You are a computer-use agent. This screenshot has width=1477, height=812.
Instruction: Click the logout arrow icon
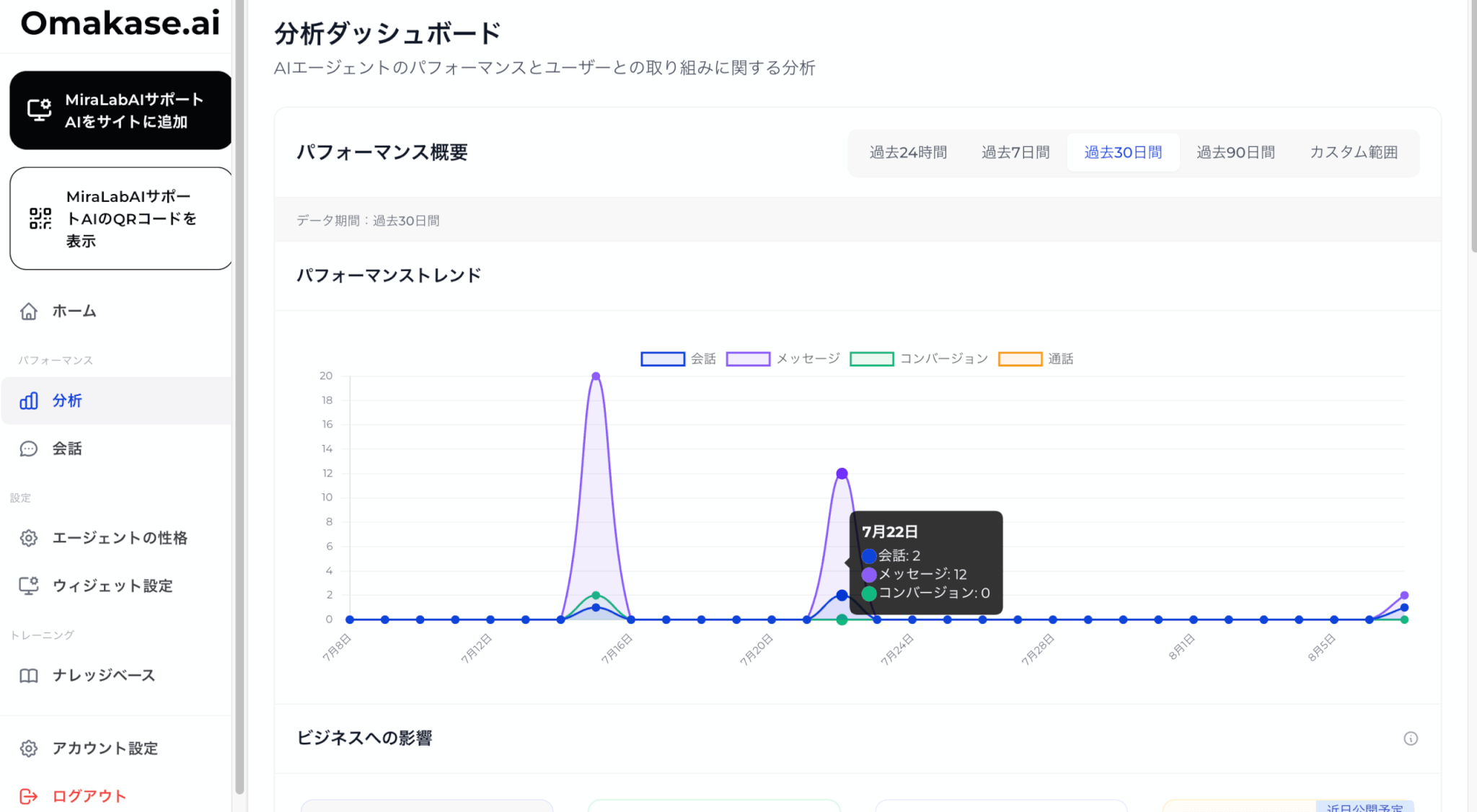click(29, 796)
